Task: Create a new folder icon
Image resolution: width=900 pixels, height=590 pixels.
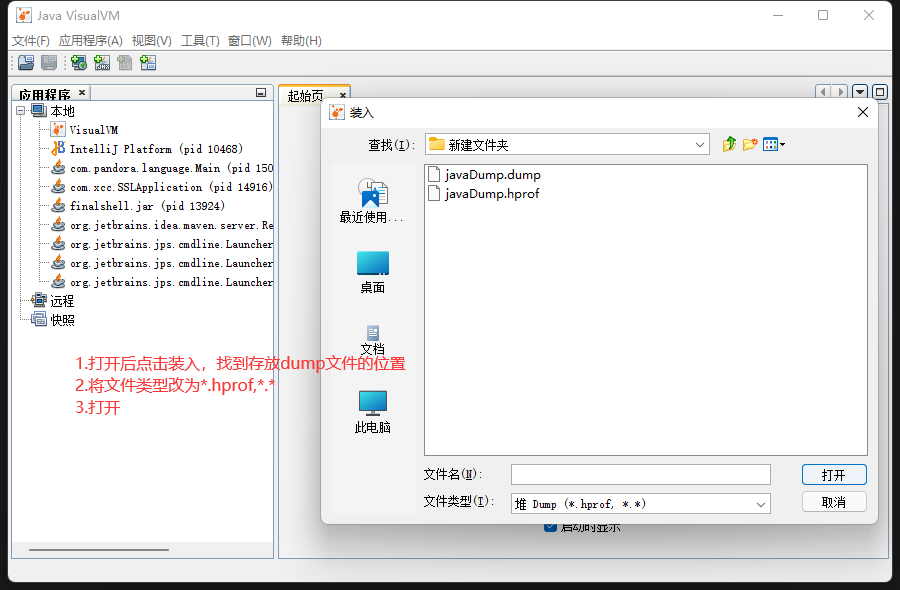Action: click(750, 144)
